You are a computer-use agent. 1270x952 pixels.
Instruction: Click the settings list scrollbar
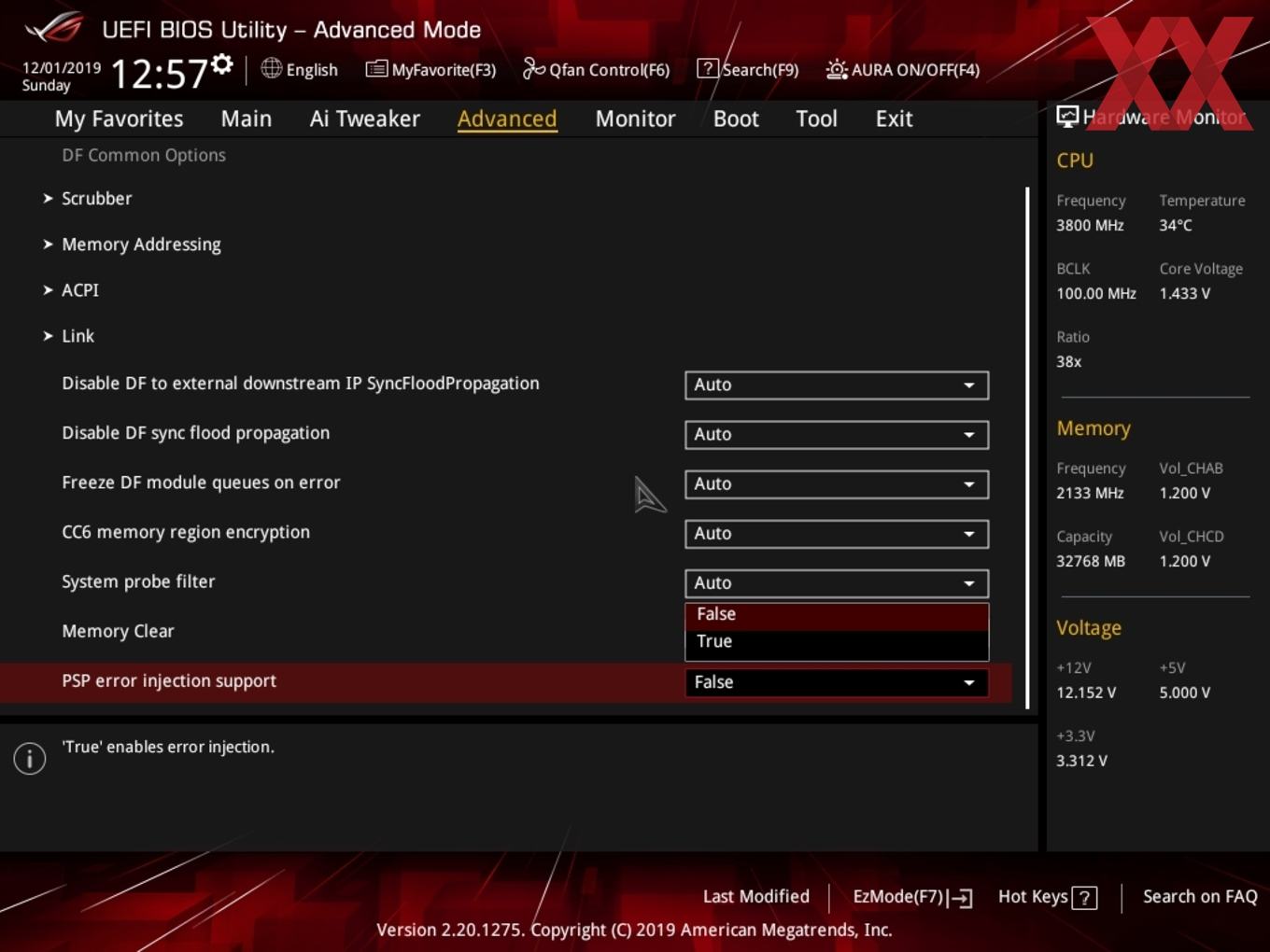(1027, 448)
